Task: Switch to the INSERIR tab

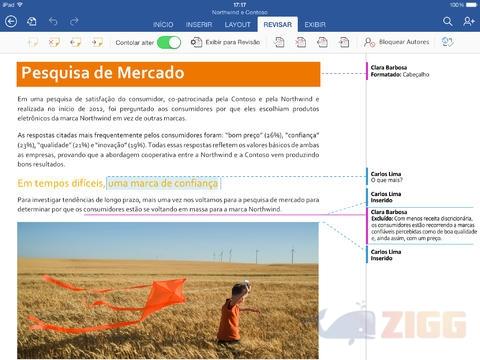Action: (x=199, y=25)
